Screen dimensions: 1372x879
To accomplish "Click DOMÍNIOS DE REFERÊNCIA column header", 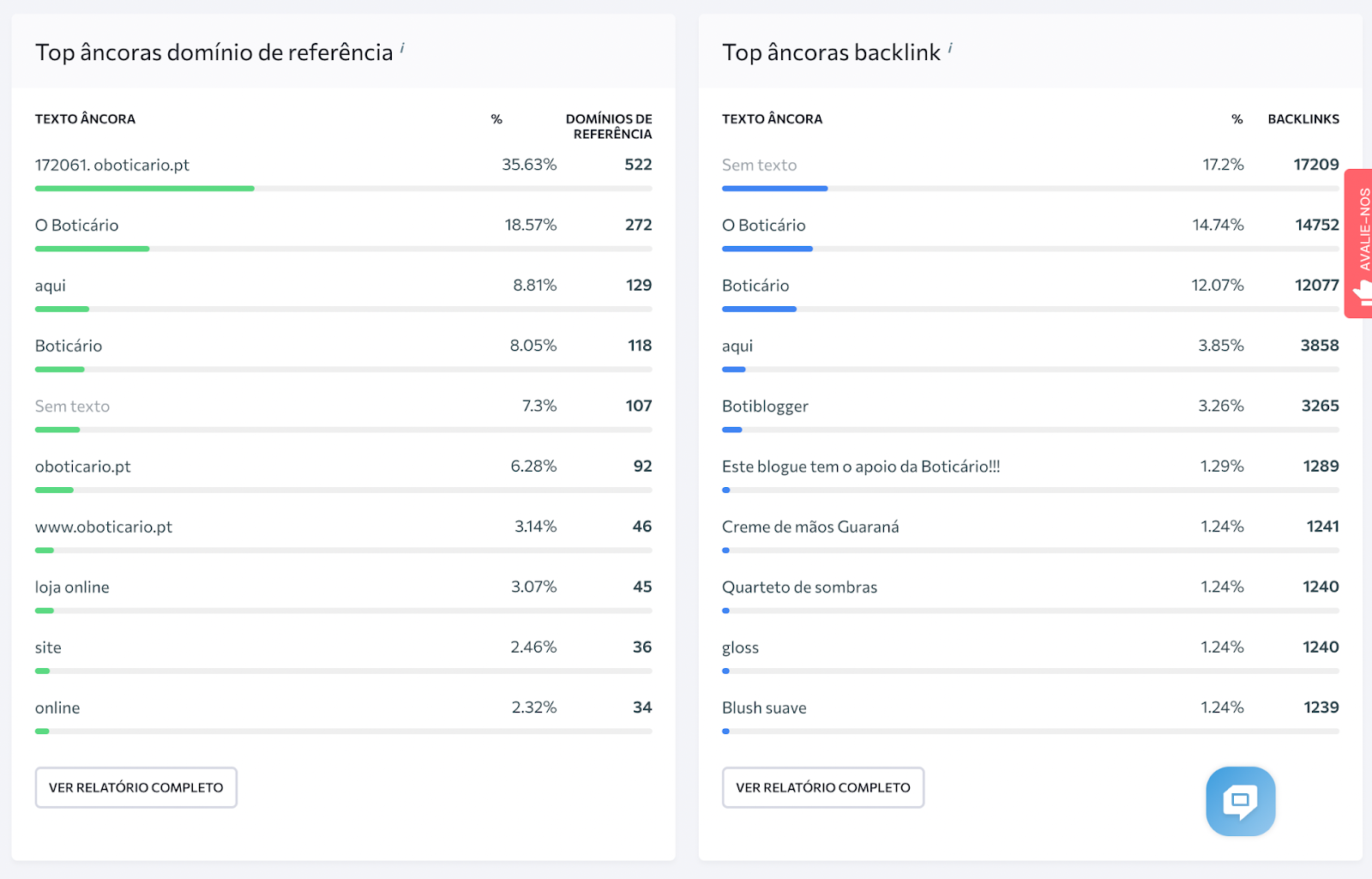I will [x=609, y=126].
